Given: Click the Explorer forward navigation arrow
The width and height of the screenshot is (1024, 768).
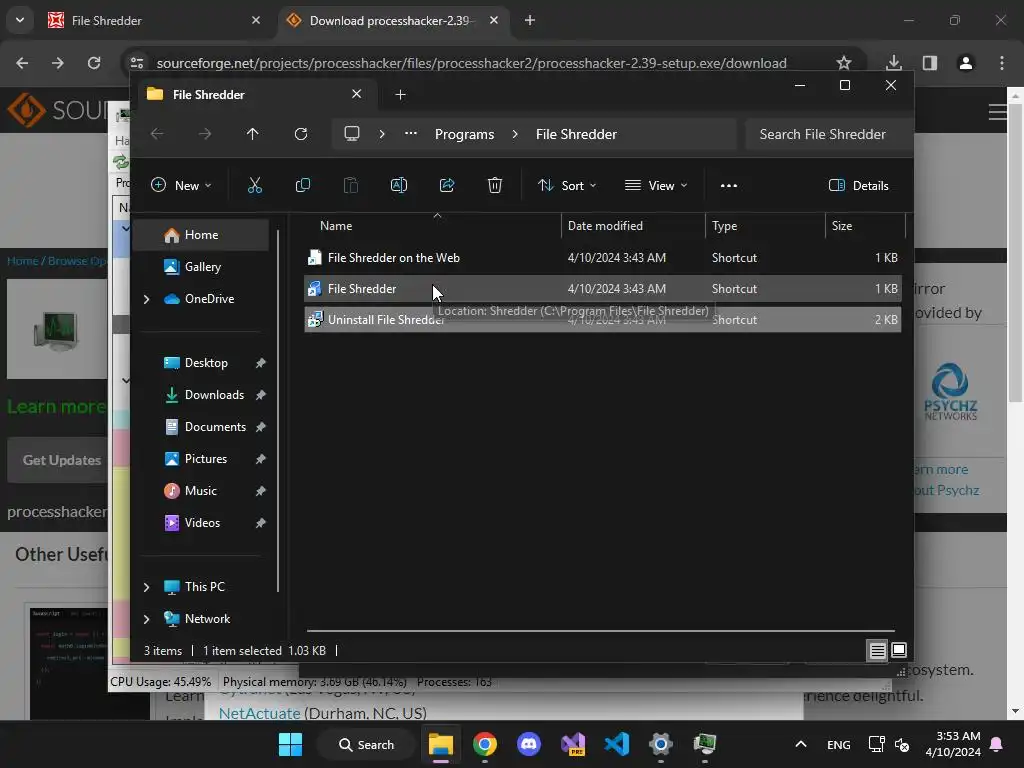Looking at the screenshot, I should [204, 134].
